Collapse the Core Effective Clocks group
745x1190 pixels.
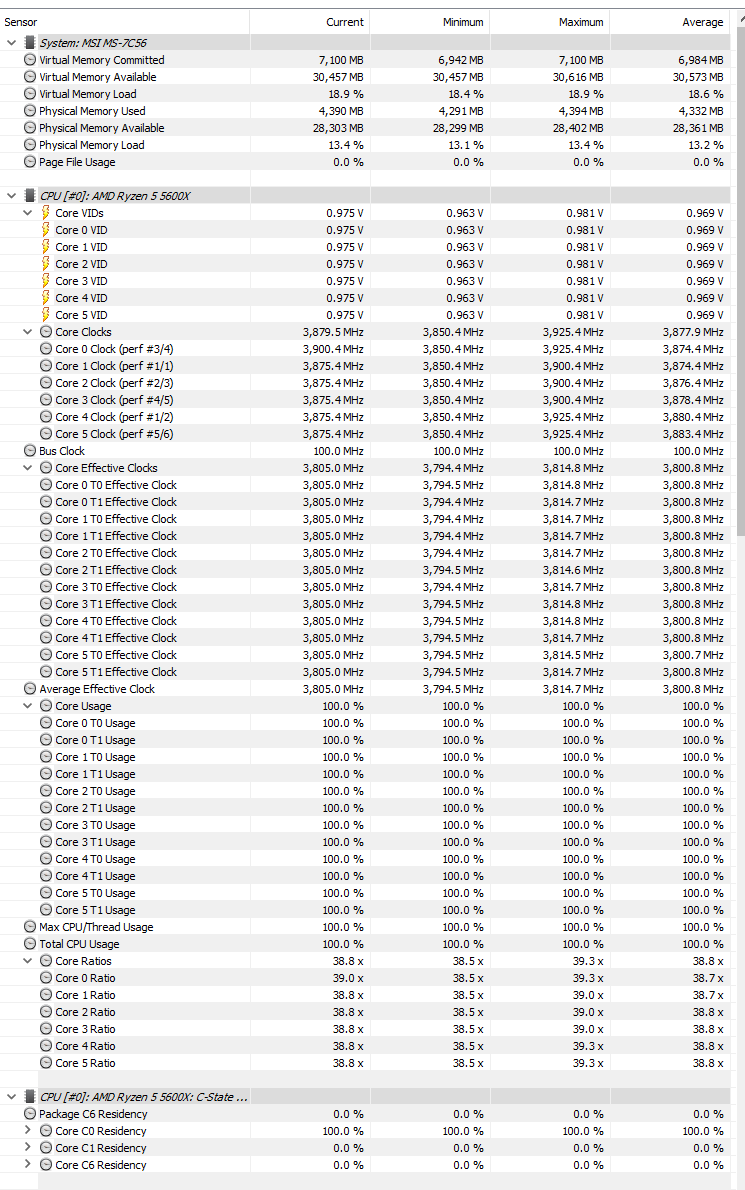click(27, 468)
